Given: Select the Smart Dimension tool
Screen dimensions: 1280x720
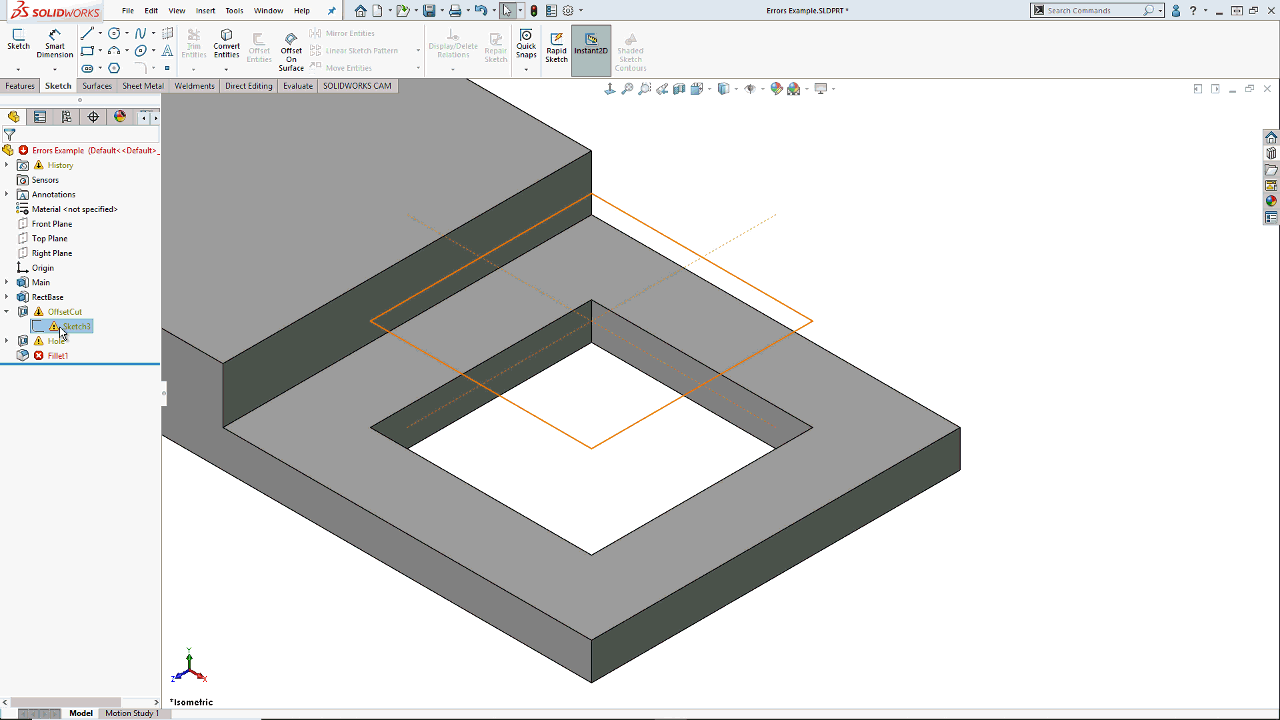Looking at the screenshot, I should [x=54, y=43].
